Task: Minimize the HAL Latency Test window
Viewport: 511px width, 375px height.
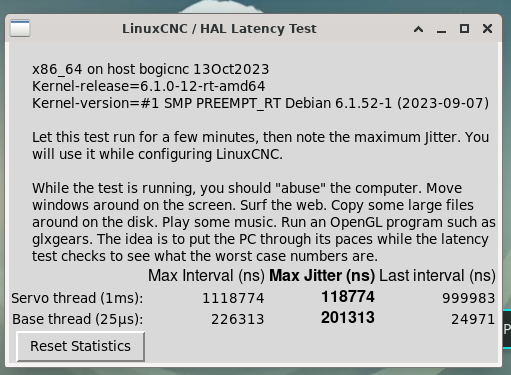Action: (441, 29)
